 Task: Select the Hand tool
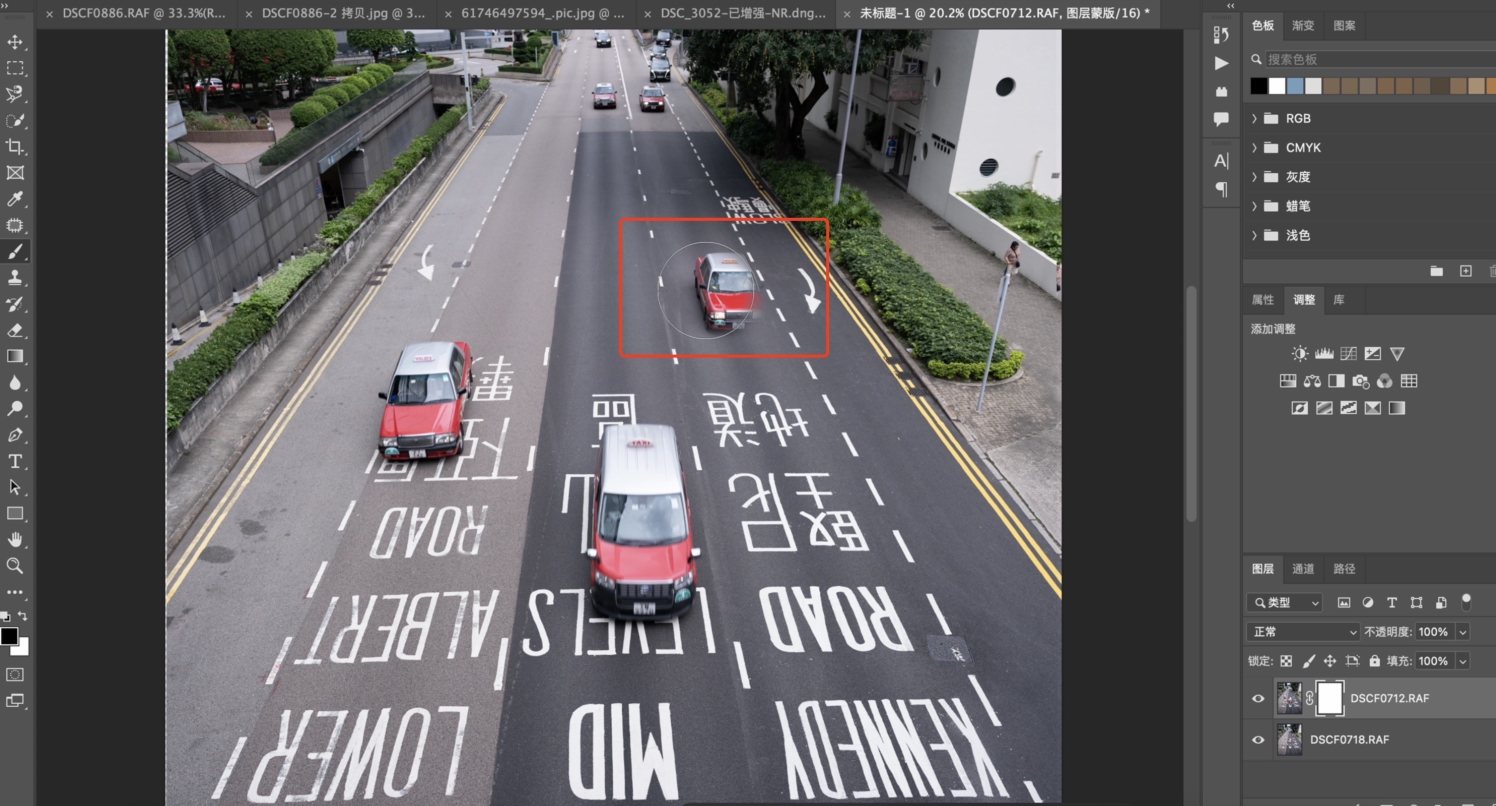click(x=15, y=540)
